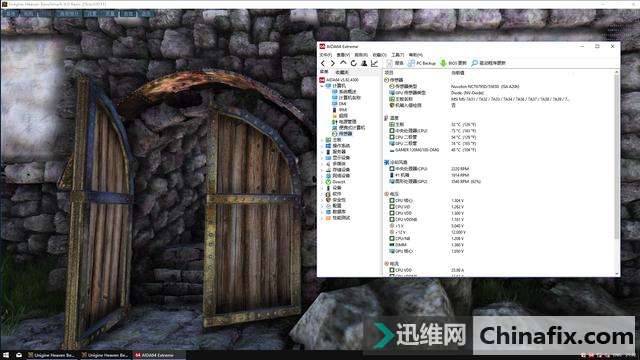This screenshot has width=640, height=360.
Task: Go up one level with the up arrow
Action: pyautogui.click(x=343, y=63)
